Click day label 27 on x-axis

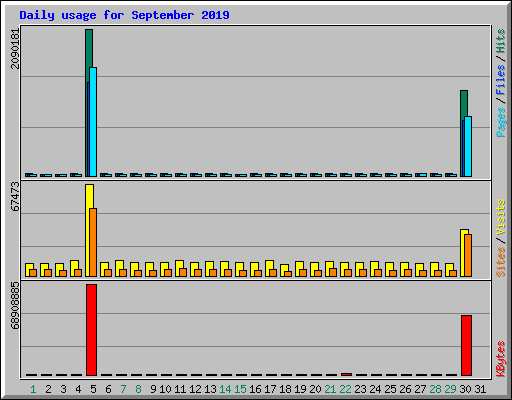(x=420, y=389)
